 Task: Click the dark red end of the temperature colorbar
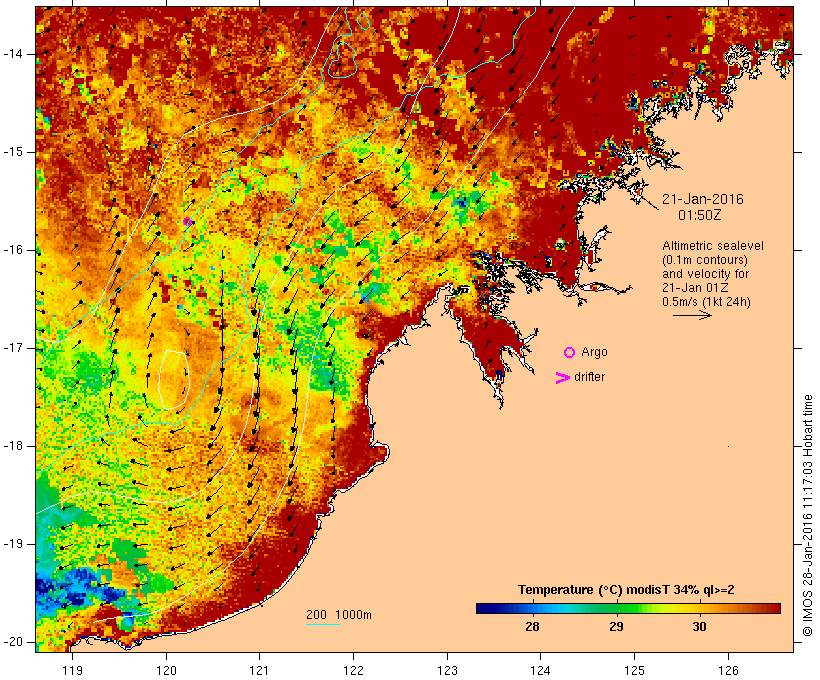pyautogui.click(x=773, y=608)
